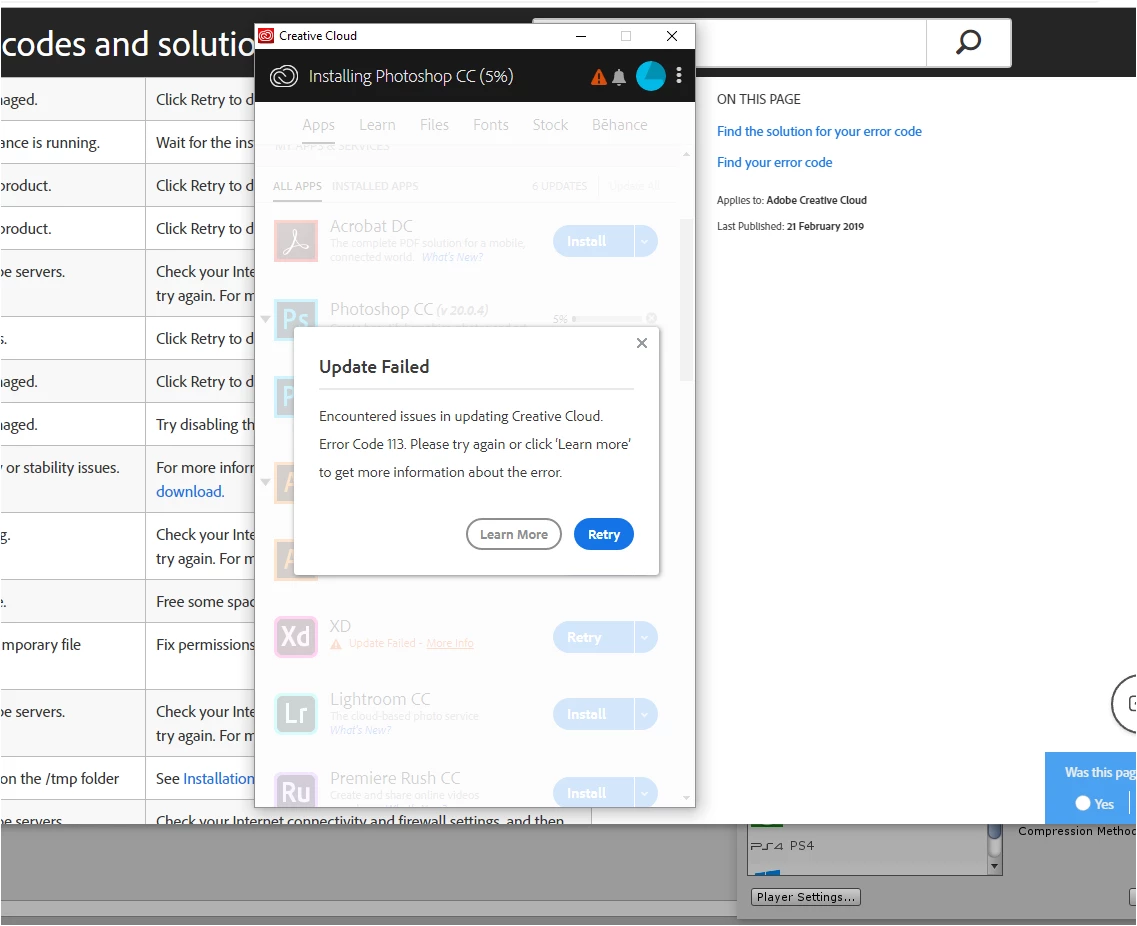
Task: Open the 'download' link in table
Action: 190,492
